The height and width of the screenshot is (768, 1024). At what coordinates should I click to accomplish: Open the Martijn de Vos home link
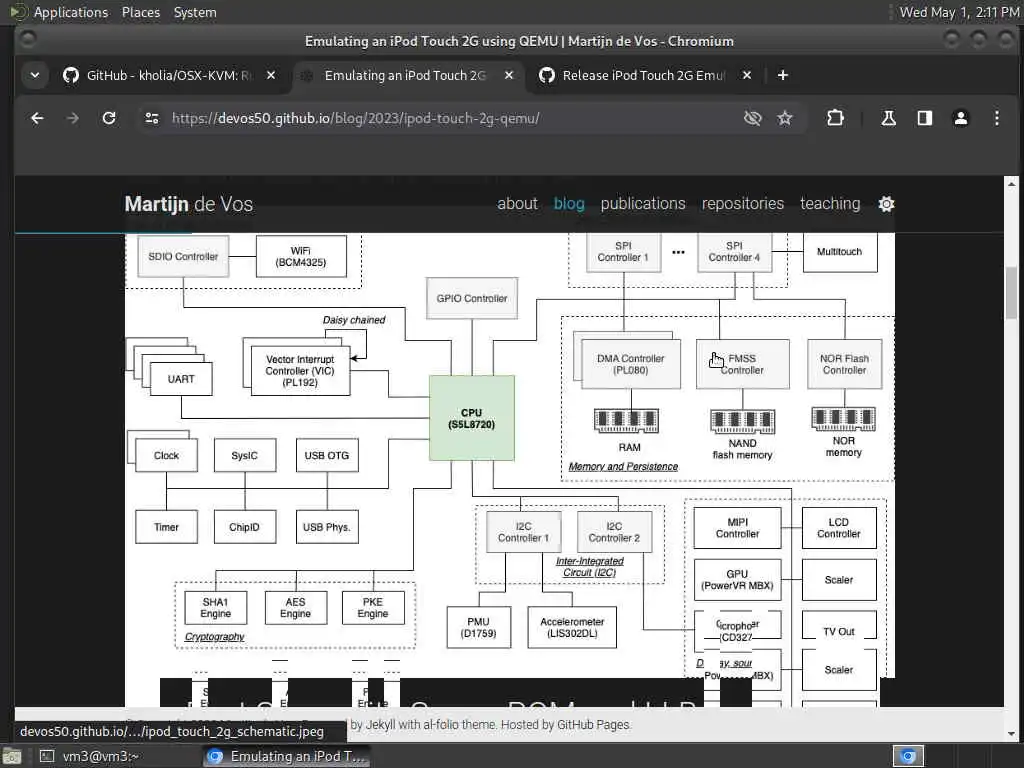(x=189, y=204)
